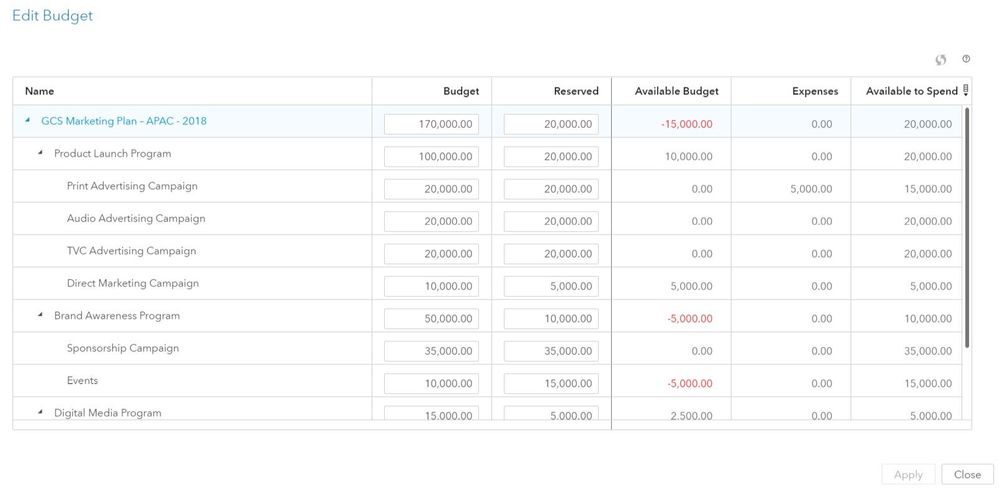Sort by the Available to Spend column header

tap(912, 91)
